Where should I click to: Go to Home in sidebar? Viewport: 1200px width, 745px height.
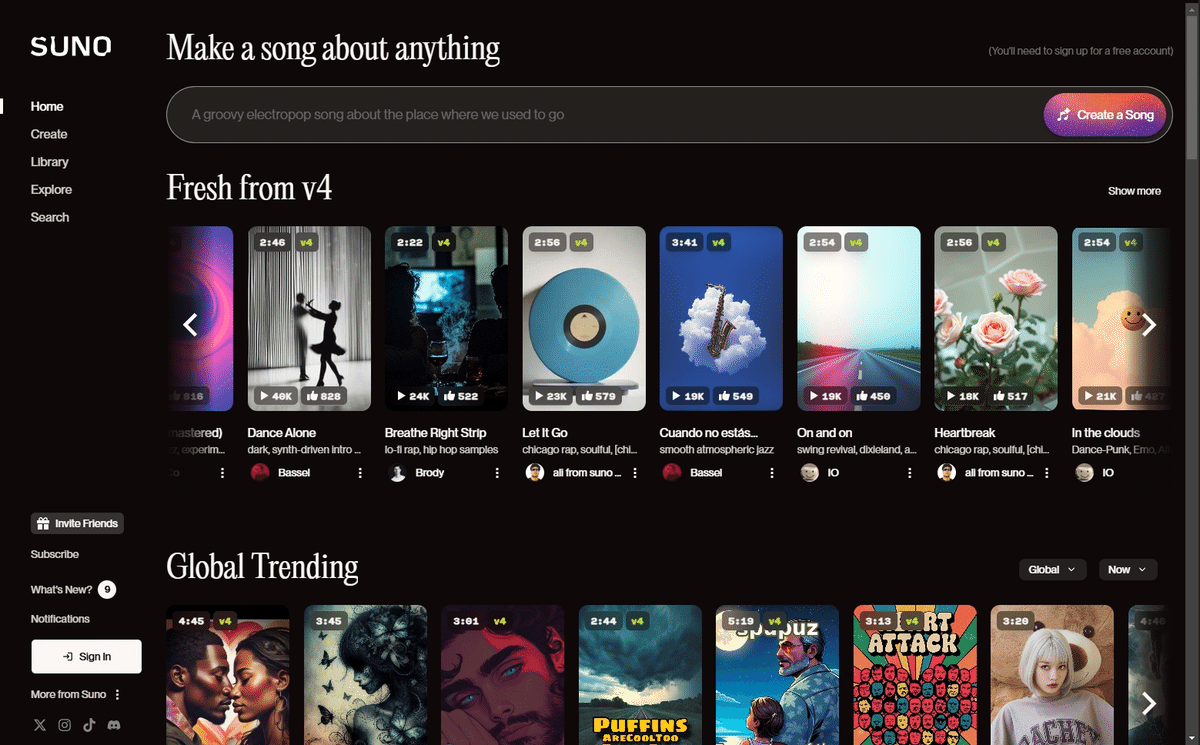coord(47,107)
